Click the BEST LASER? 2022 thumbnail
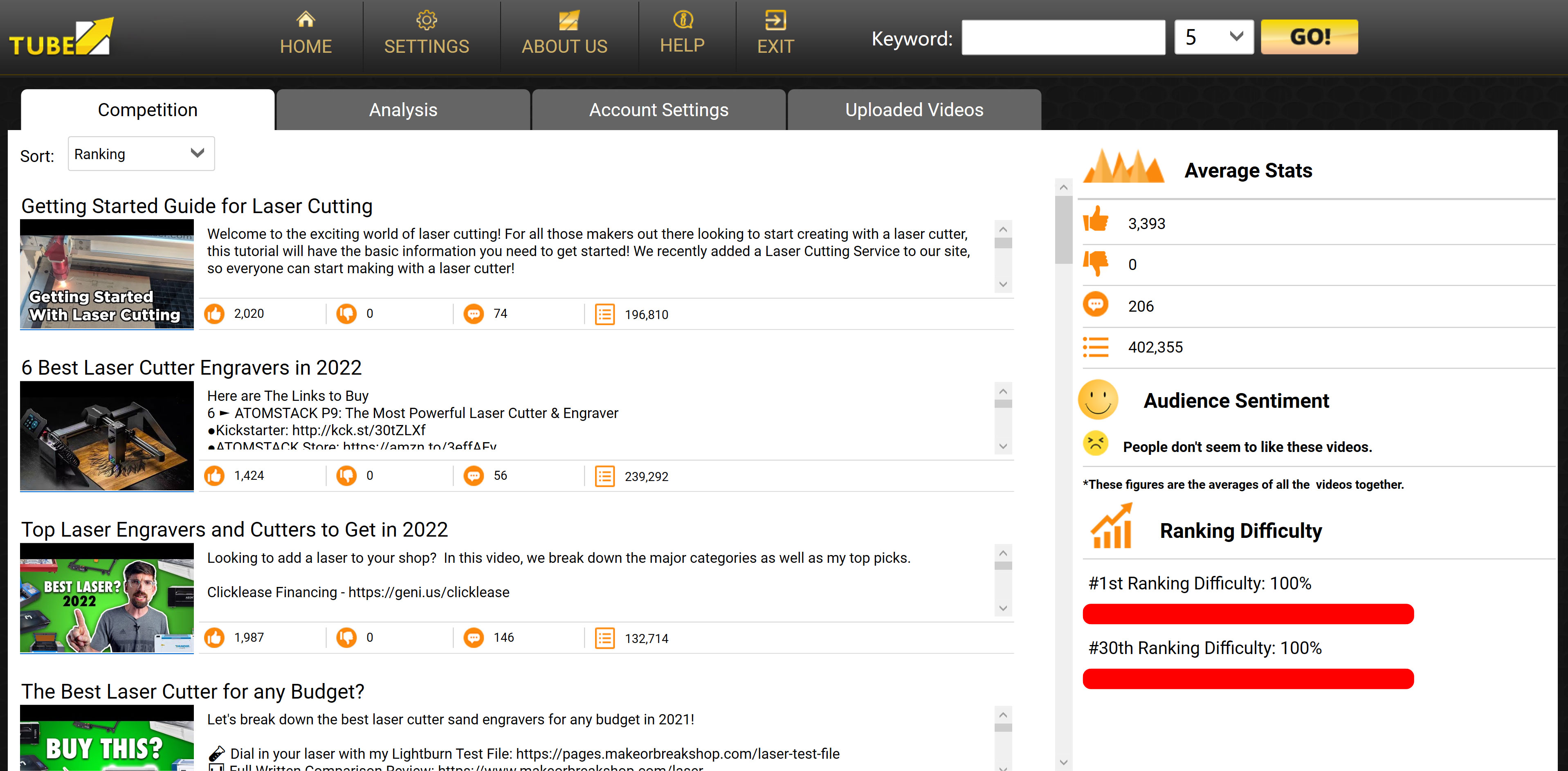 click(107, 598)
